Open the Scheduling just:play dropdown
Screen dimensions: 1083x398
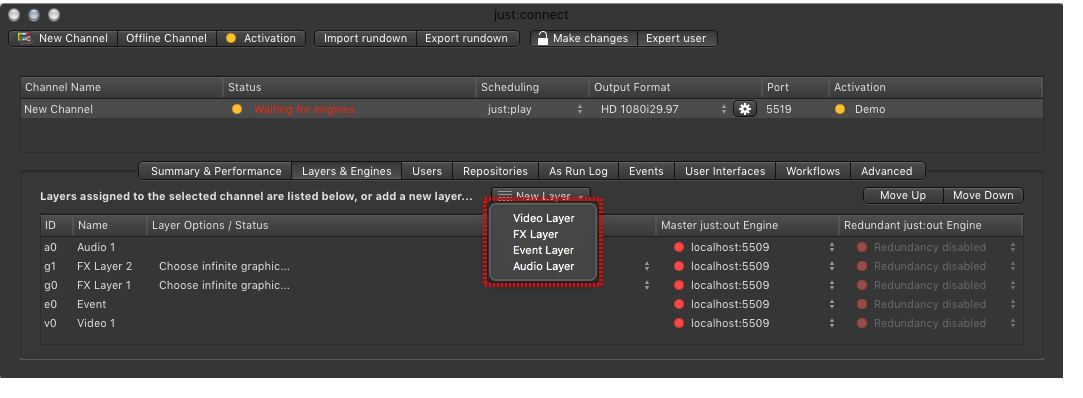pos(534,109)
